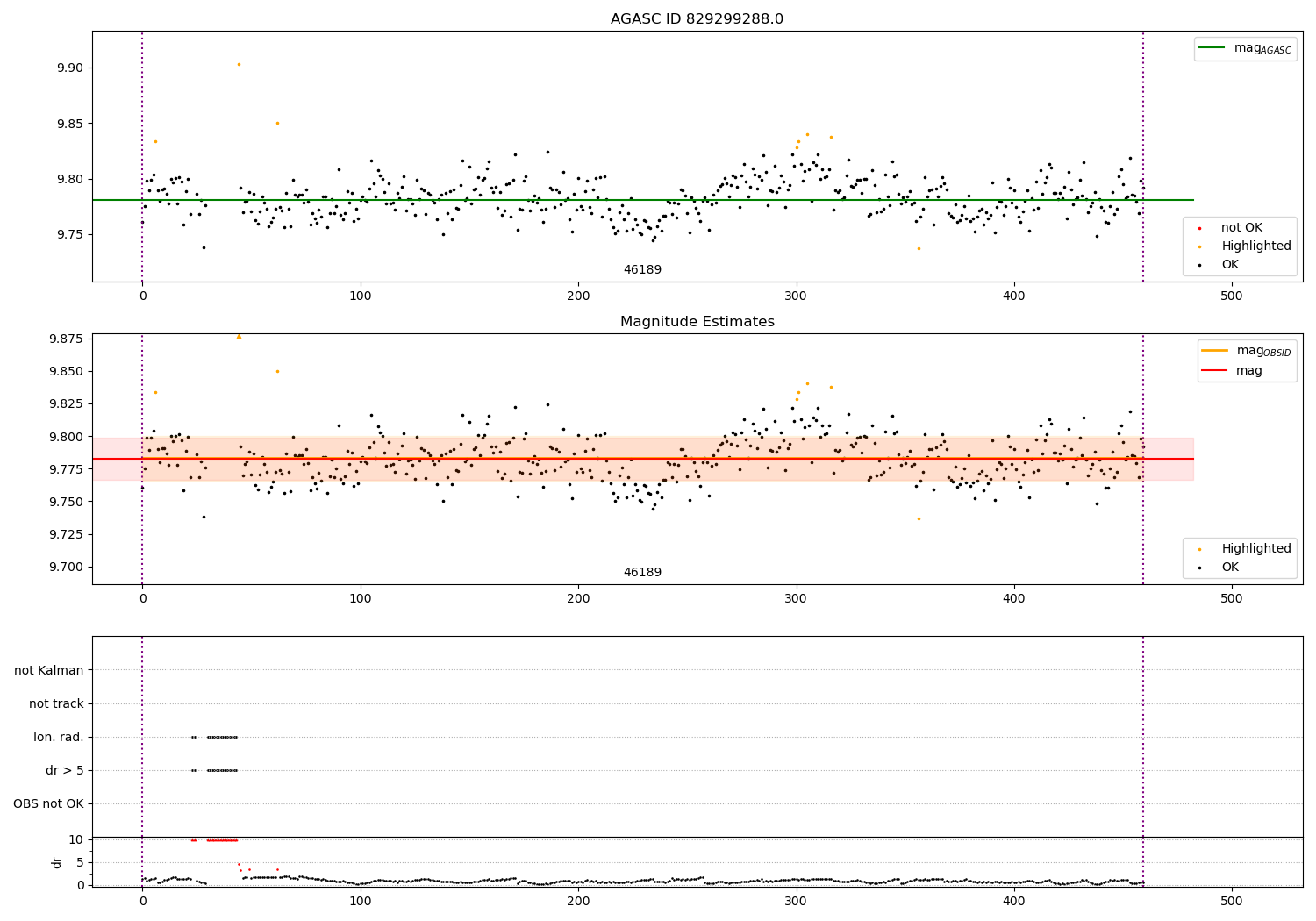Viewport: 1316px width, 921px height.
Task: Select 'Highlighted' legend entry in top plot
Action: (1256, 246)
